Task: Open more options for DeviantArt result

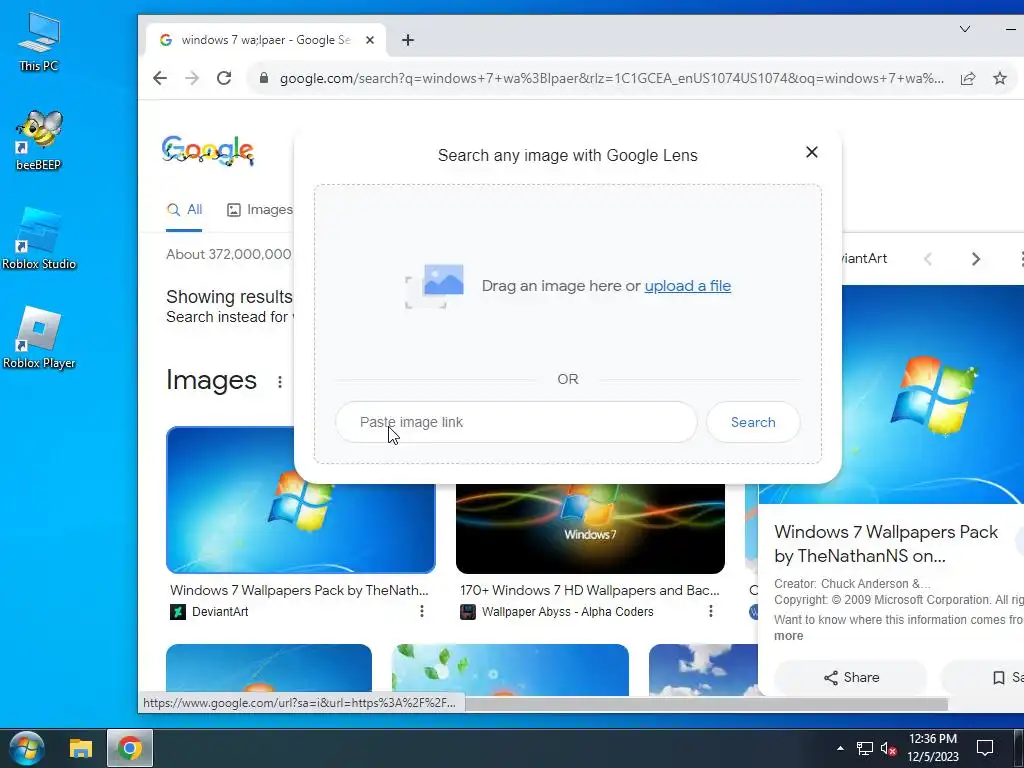Action: 422,611
